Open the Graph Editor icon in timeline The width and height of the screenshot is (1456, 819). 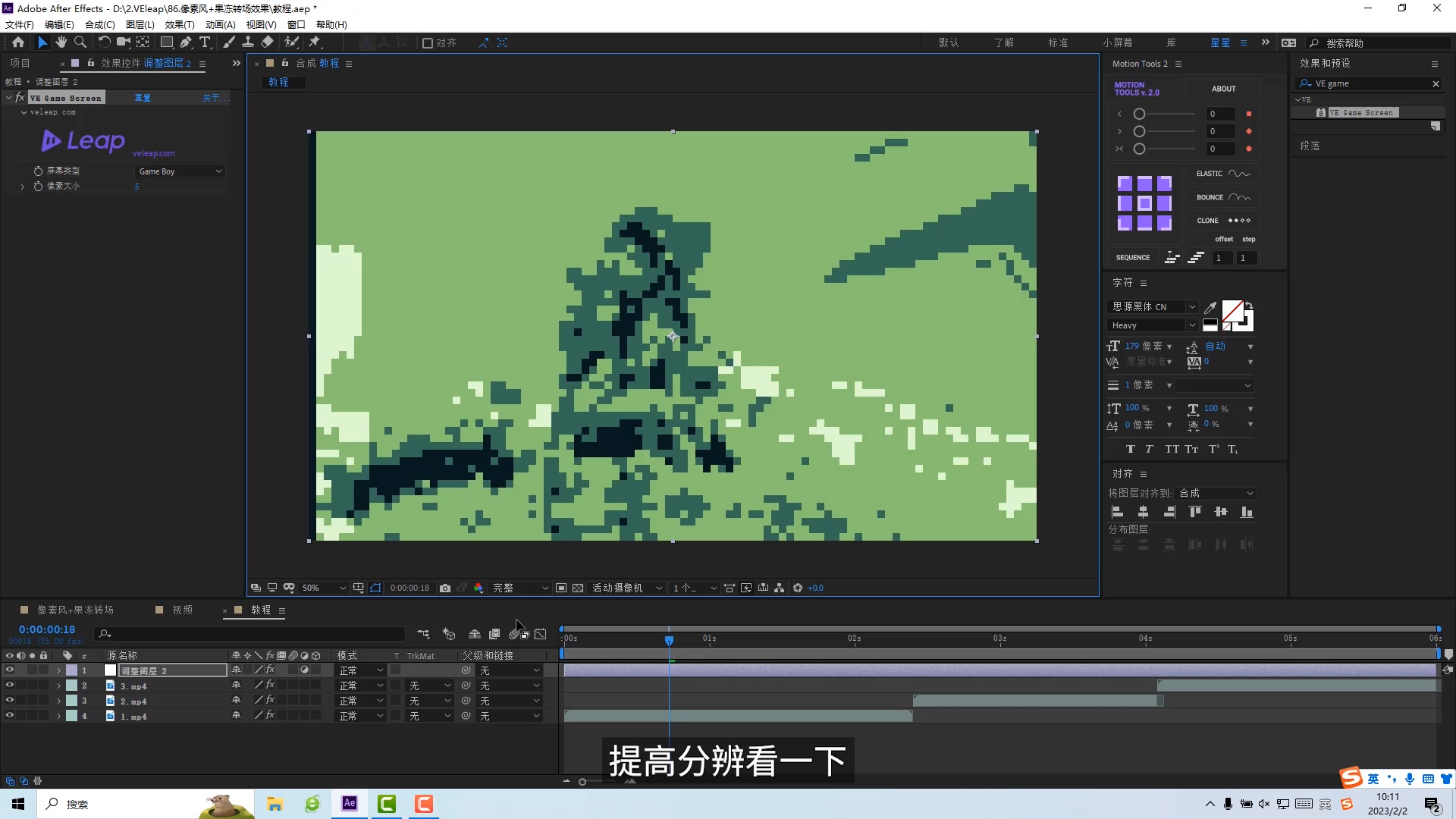541,634
